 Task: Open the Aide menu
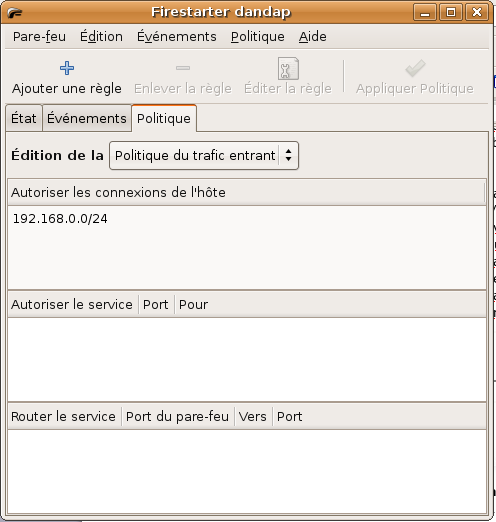click(313, 37)
